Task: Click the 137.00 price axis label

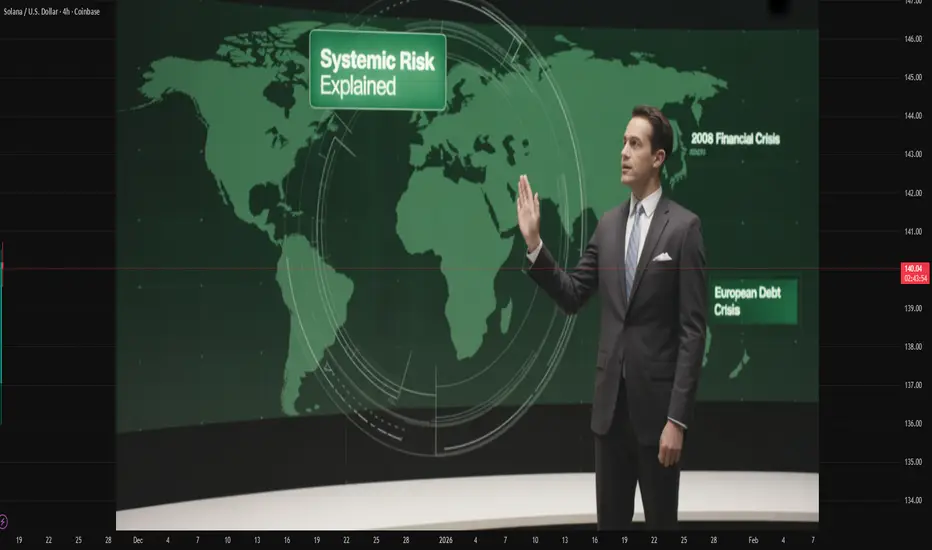Action: coord(913,385)
